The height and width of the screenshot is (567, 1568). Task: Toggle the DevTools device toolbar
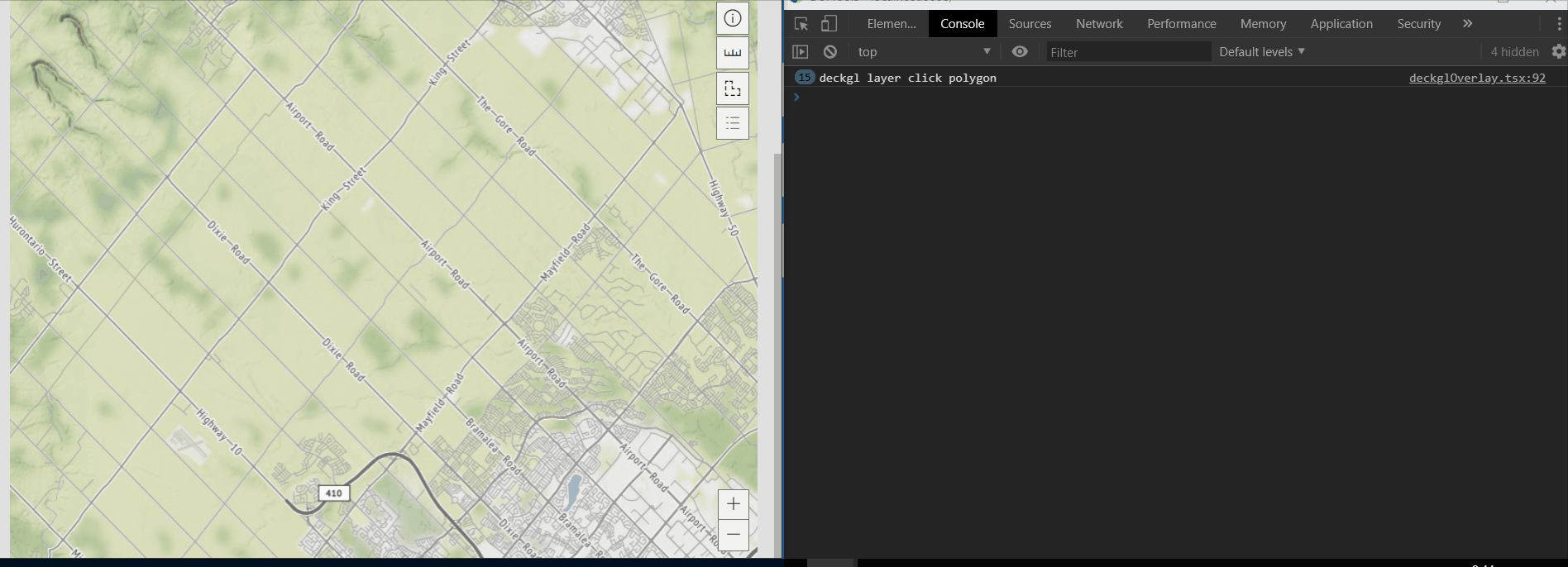[829, 24]
